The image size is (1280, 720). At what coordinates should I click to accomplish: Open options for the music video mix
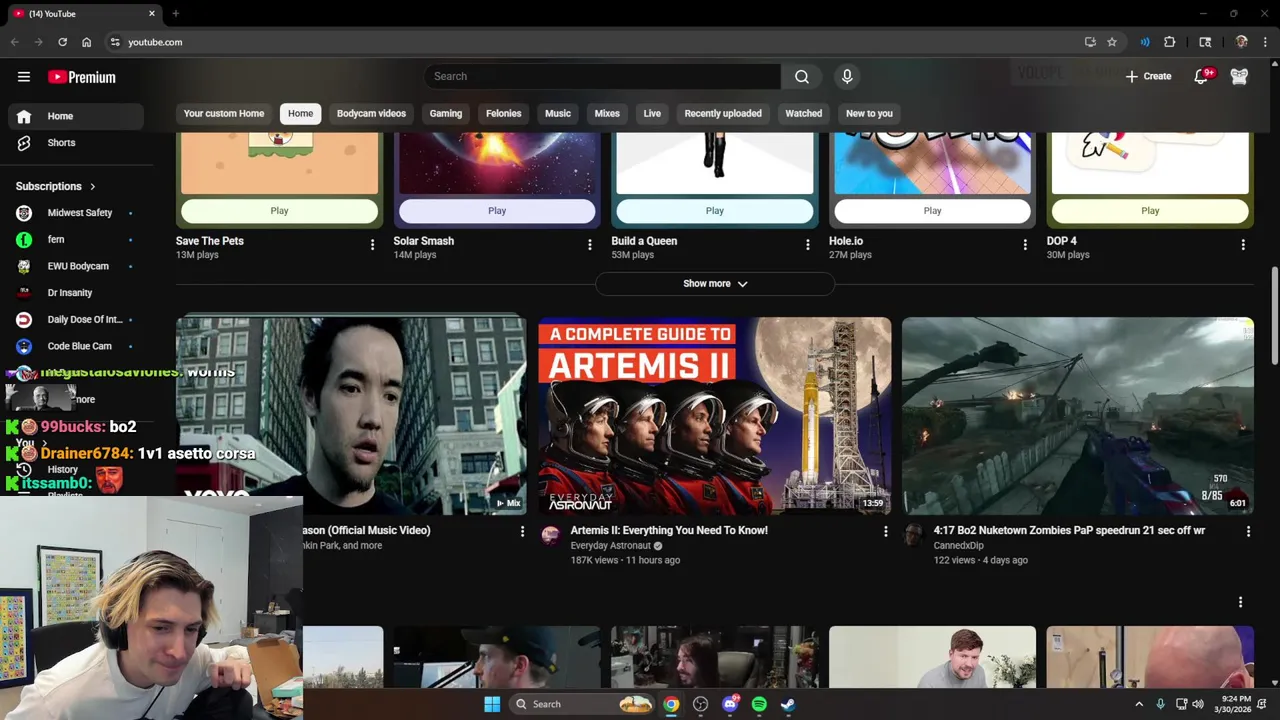click(522, 532)
